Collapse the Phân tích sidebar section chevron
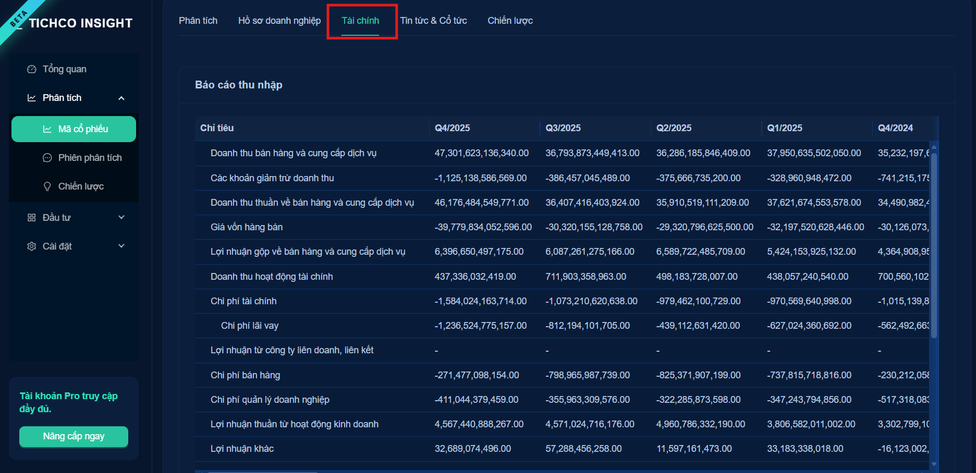 coord(121,98)
